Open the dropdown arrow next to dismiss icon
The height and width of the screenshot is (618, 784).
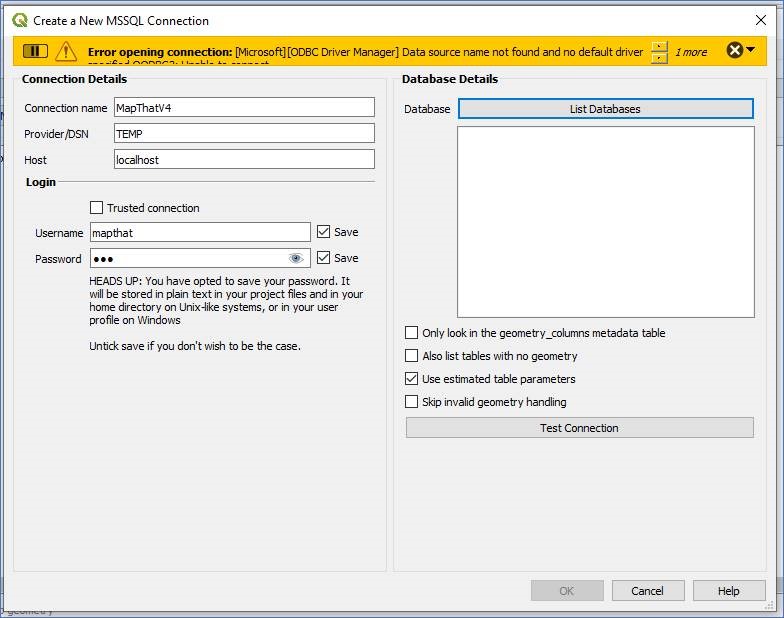(750, 50)
